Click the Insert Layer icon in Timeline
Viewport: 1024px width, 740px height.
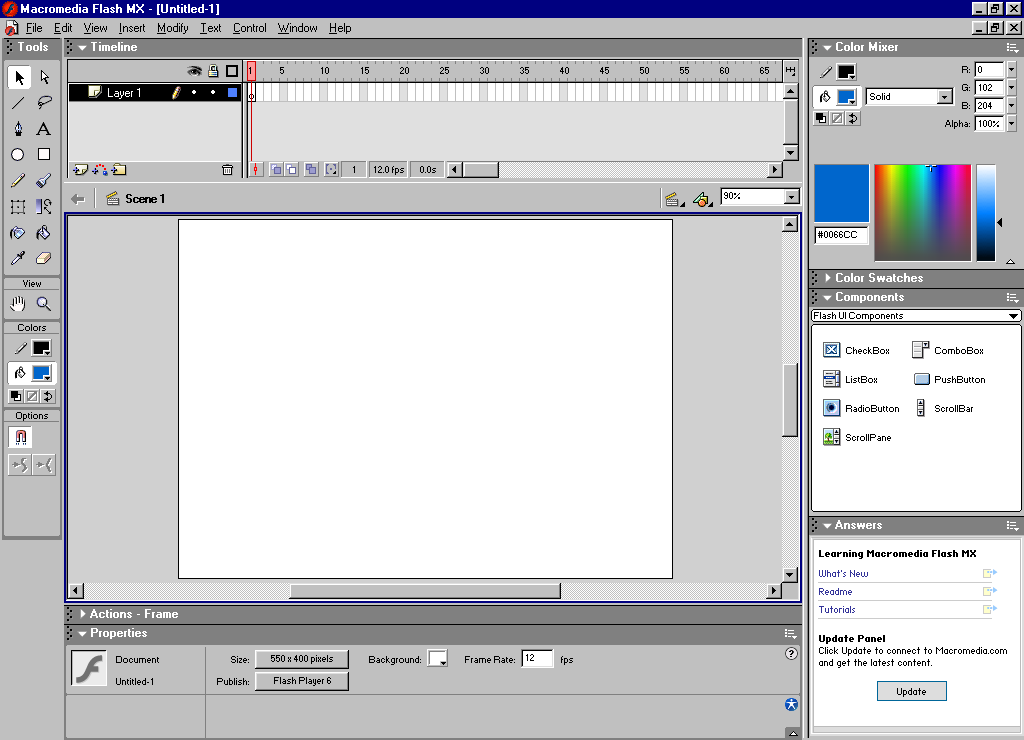click(x=80, y=170)
